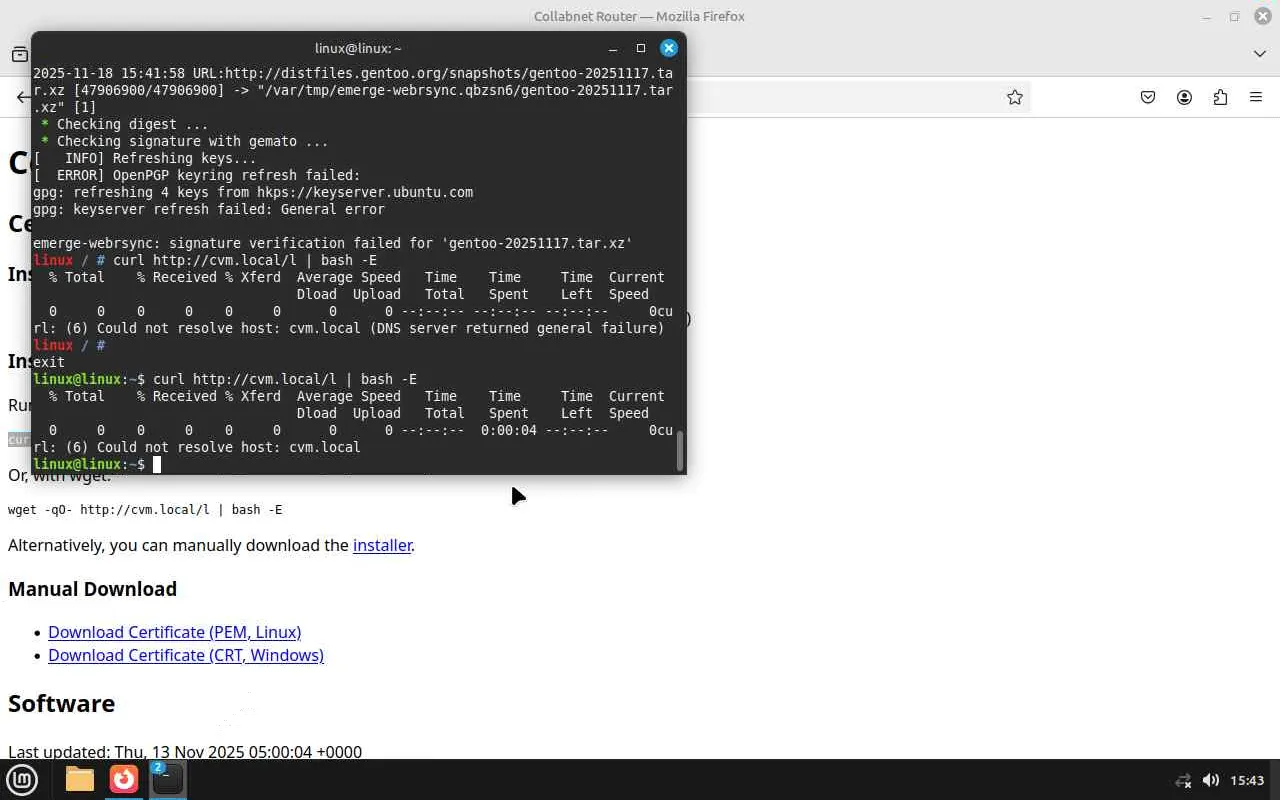Open the Firefox View icon in the tab bar
Viewport: 1280px width, 800px height.
tap(20, 54)
